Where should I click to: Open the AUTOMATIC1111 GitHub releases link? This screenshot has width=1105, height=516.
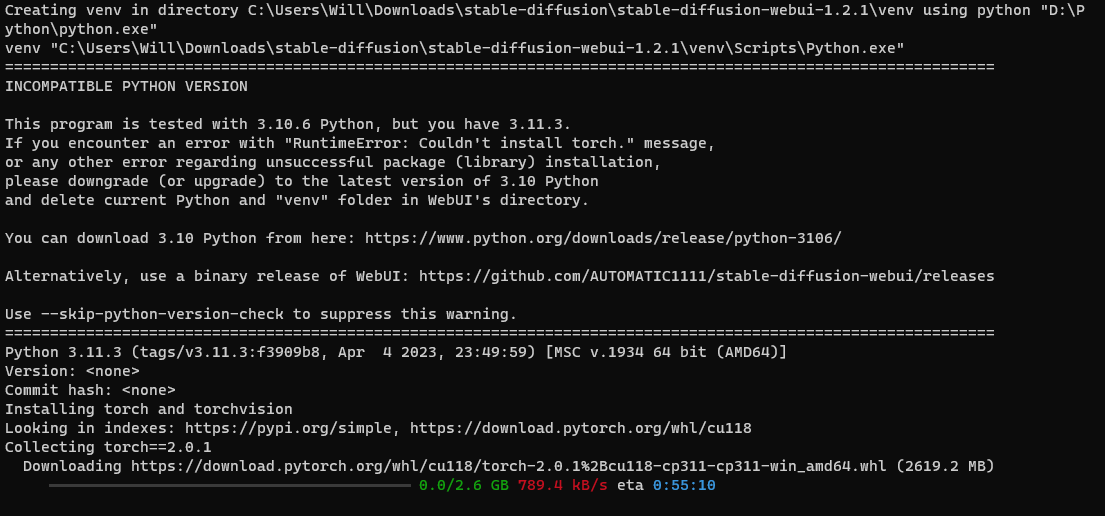706,276
